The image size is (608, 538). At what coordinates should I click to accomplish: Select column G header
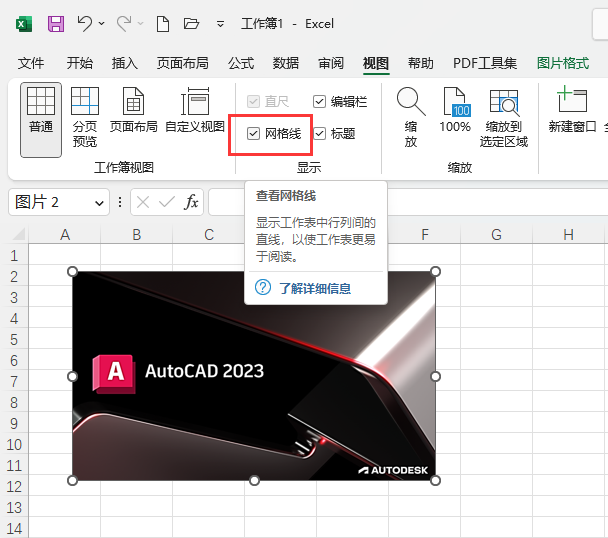(496, 235)
